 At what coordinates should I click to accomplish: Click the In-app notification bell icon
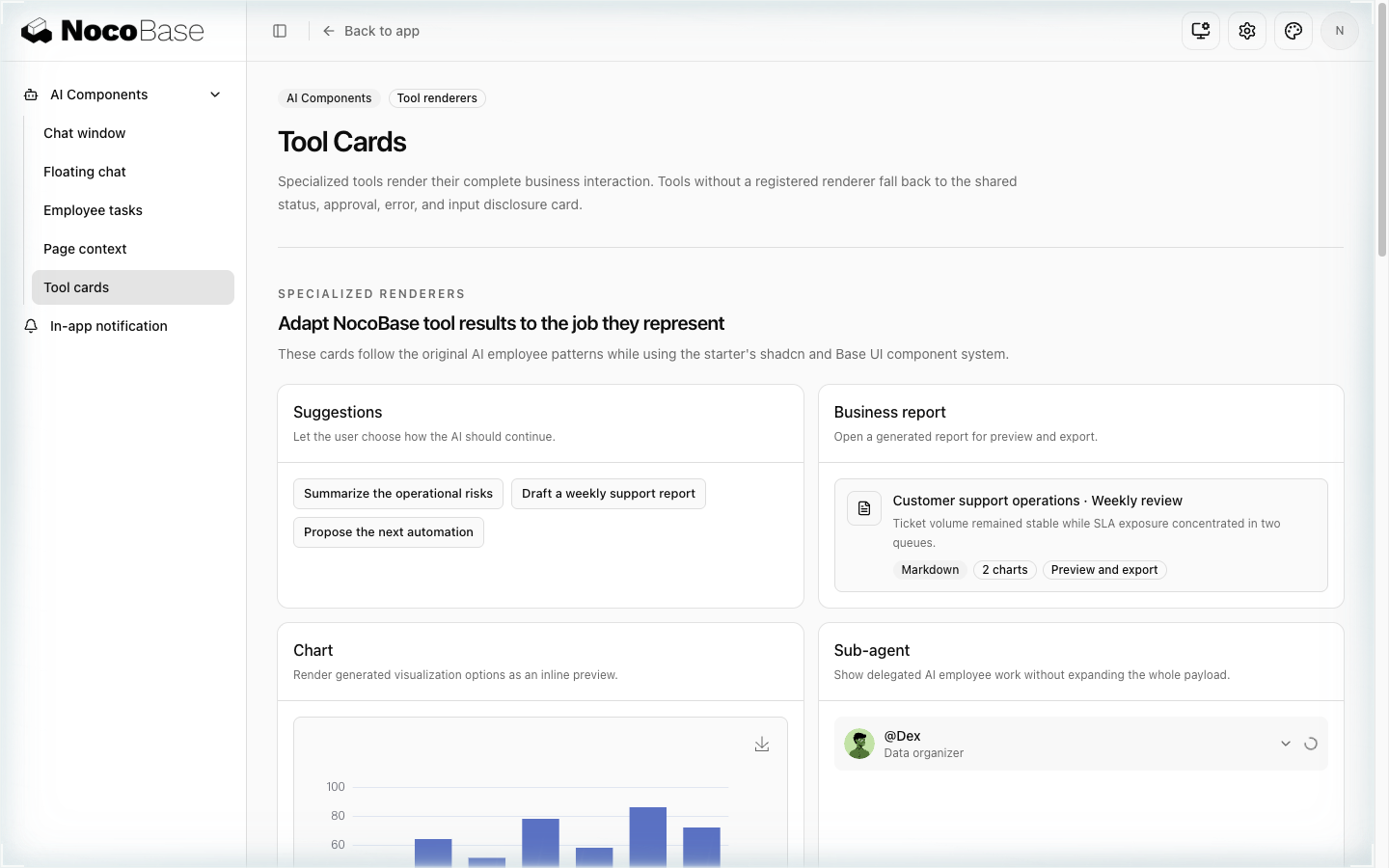coord(31,326)
